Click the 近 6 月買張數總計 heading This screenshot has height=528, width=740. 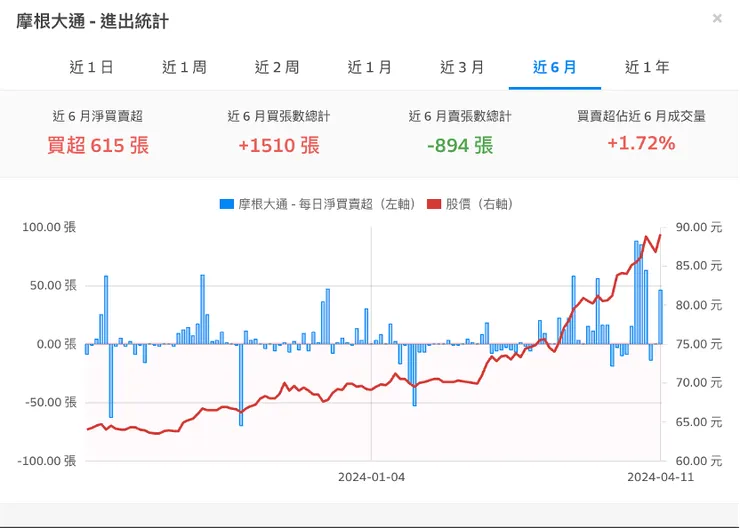(279, 116)
